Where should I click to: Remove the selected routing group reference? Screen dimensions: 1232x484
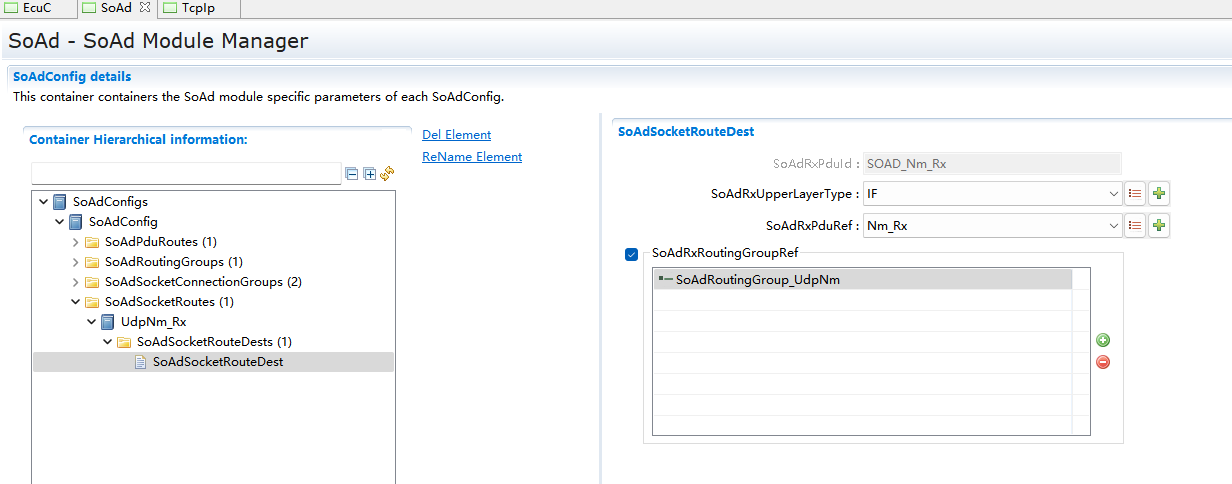pyautogui.click(x=1103, y=362)
